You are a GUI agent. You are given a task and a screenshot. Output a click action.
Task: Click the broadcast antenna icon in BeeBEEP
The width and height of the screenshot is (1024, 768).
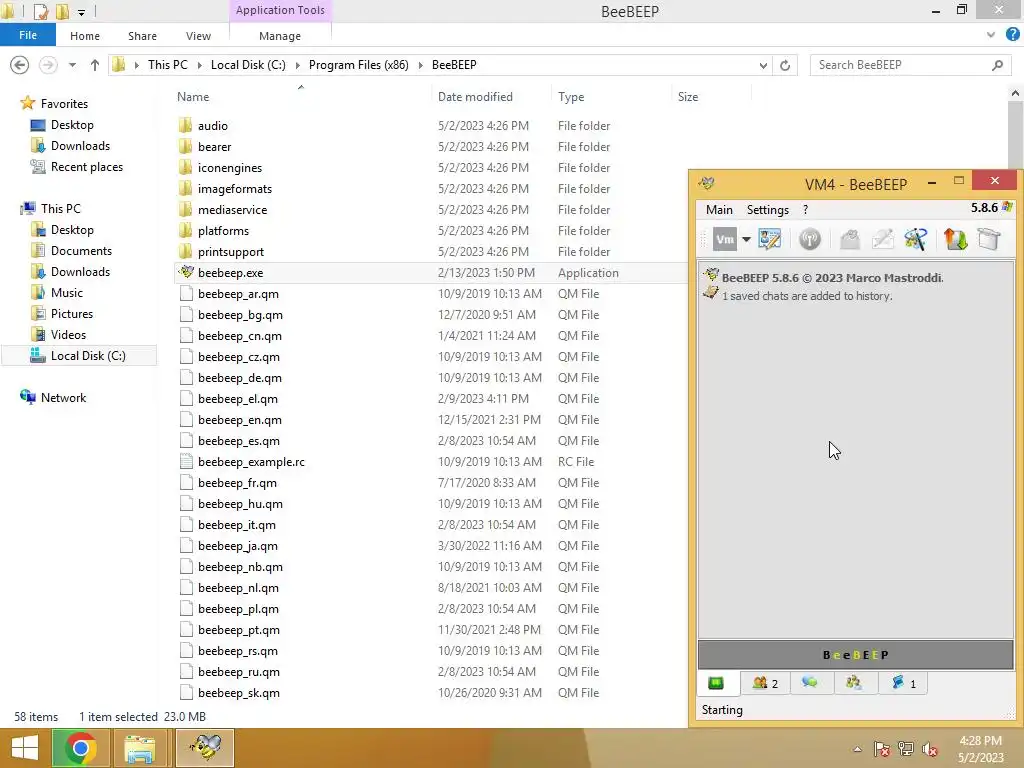[x=810, y=240]
